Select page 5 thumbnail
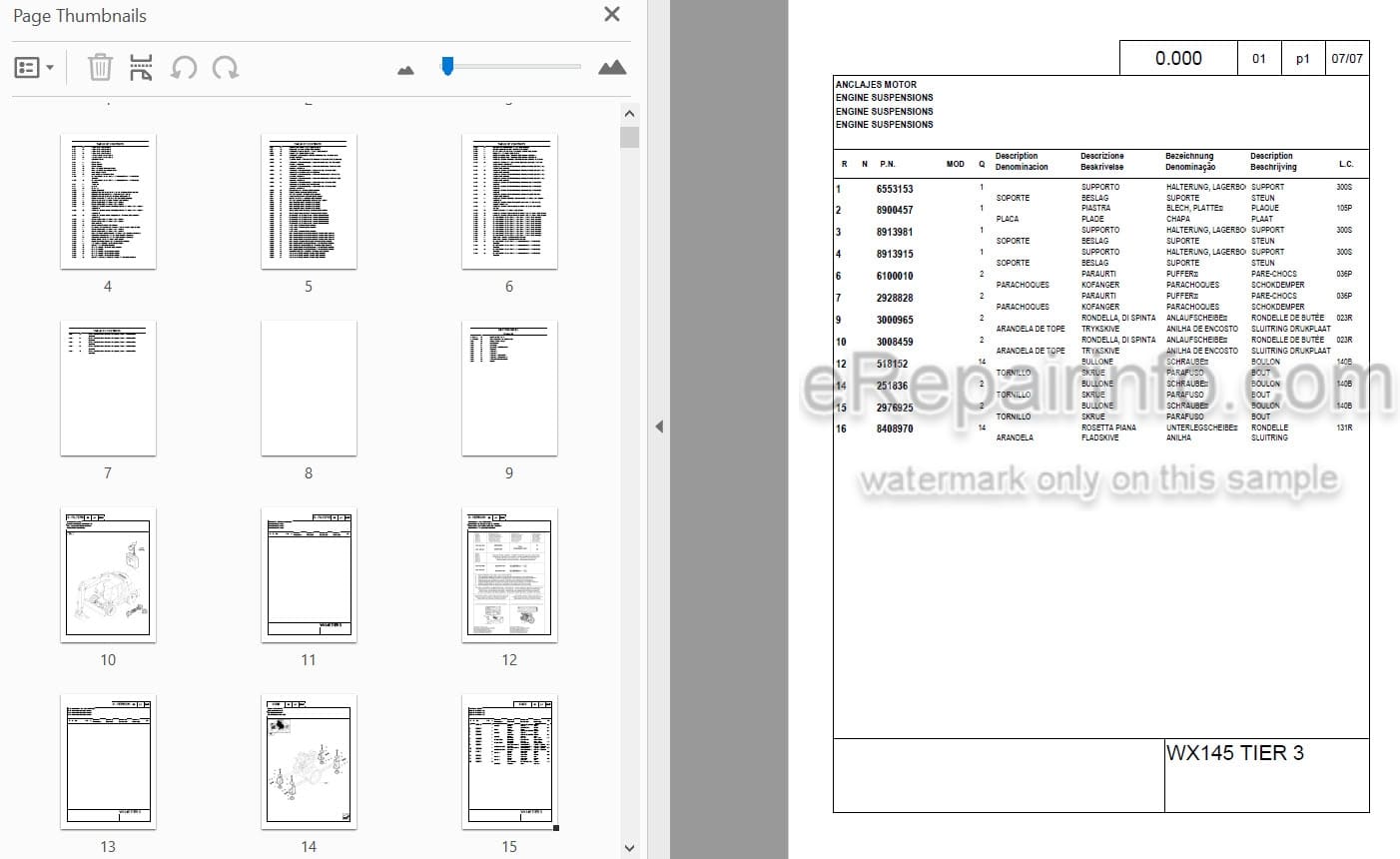1400x859 pixels. tap(309, 202)
